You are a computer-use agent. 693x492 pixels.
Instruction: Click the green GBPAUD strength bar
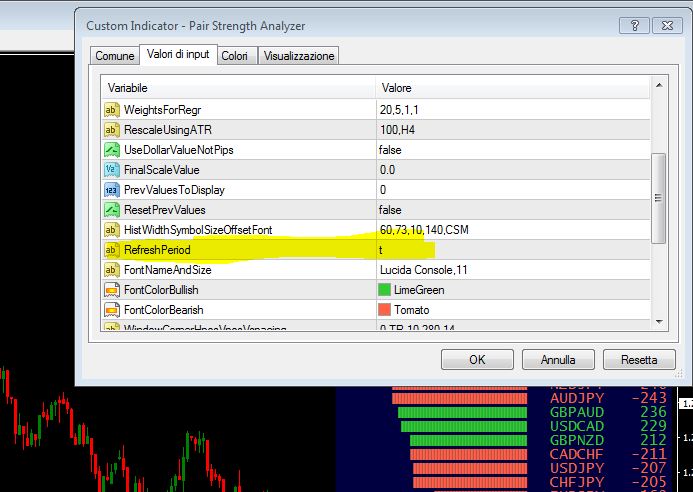click(x=462, y=412)
